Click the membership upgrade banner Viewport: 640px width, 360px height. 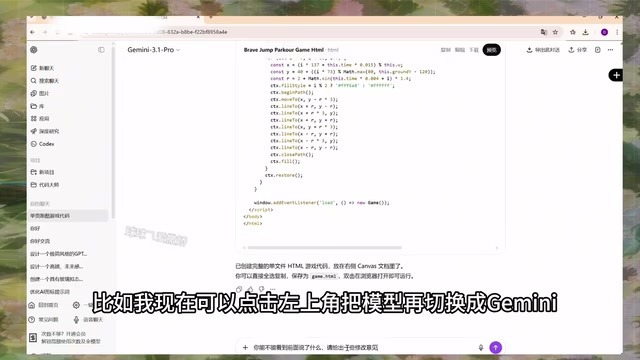pos(65,338)
